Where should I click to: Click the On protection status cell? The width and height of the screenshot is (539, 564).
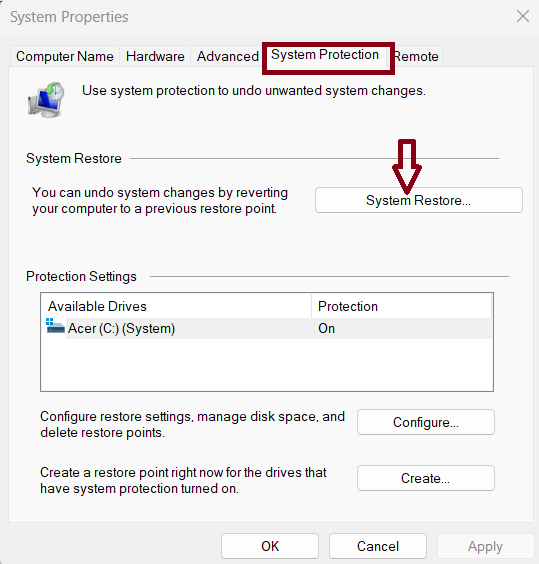coord(327,328)
